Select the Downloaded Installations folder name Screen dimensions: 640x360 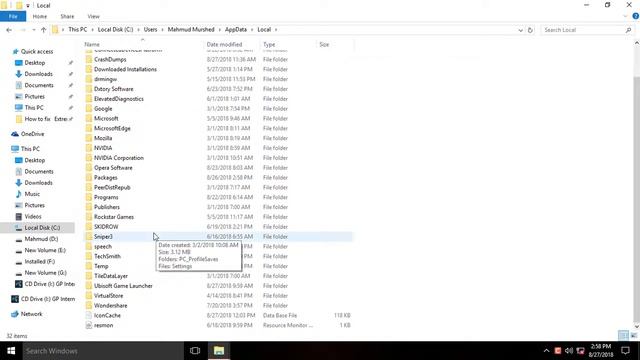pyautogui.click(x=125, y=69)
